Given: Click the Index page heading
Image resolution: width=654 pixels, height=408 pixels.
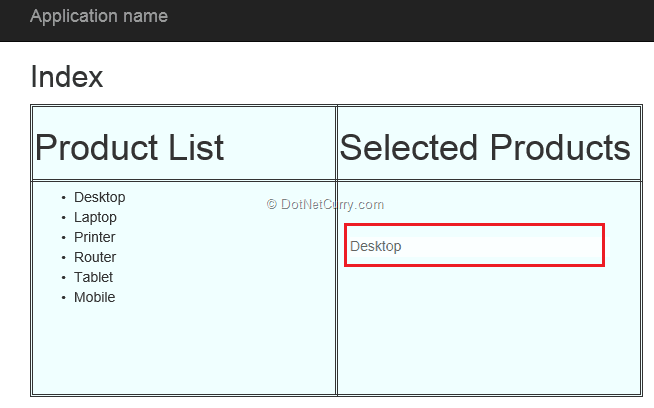Looking at the screenshot, I should [x=66, y=77].
